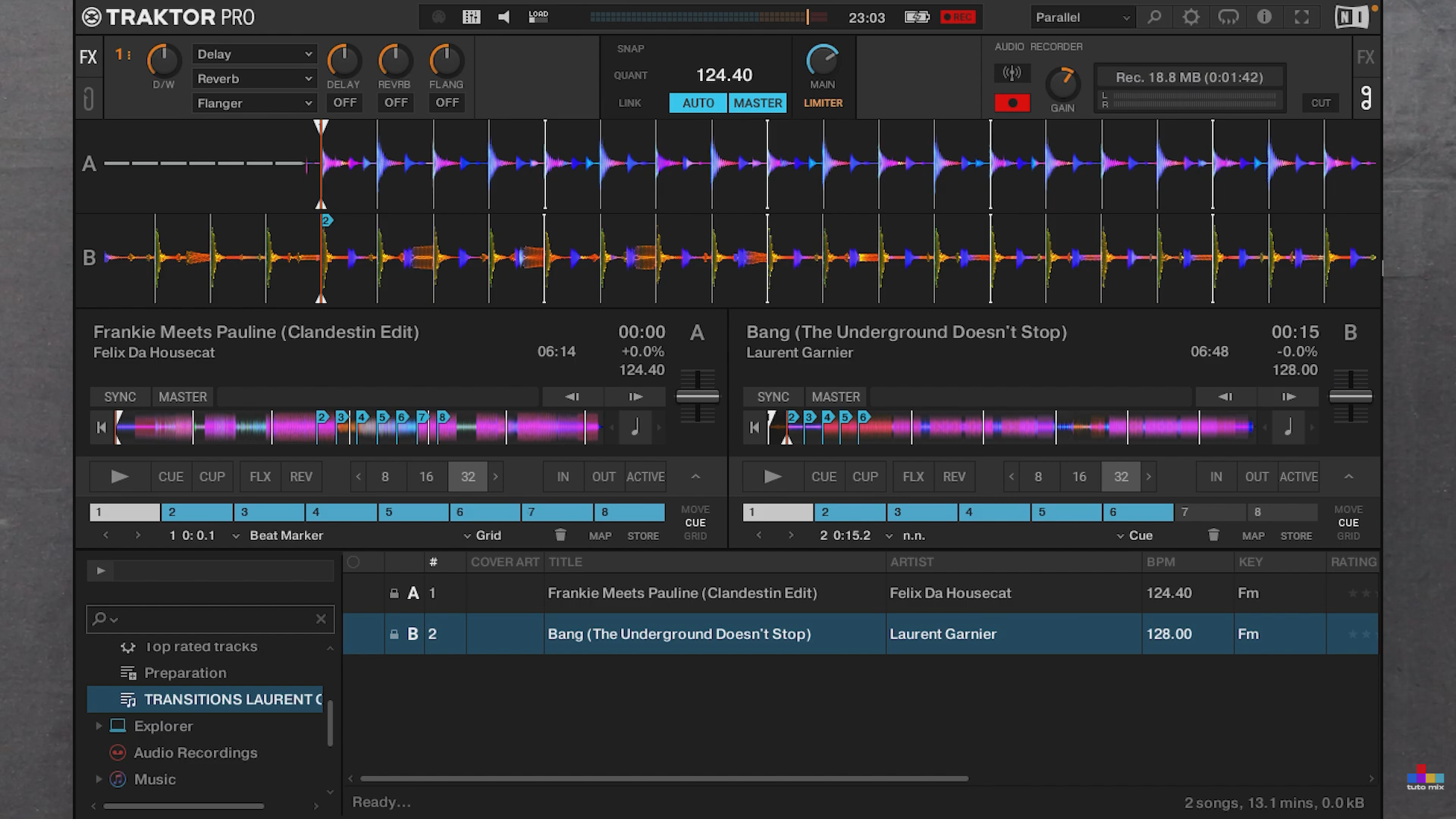Toggle headphones cue icon in header
This screenshot has width=1456, height=819.
click(x=1228, y=17)
